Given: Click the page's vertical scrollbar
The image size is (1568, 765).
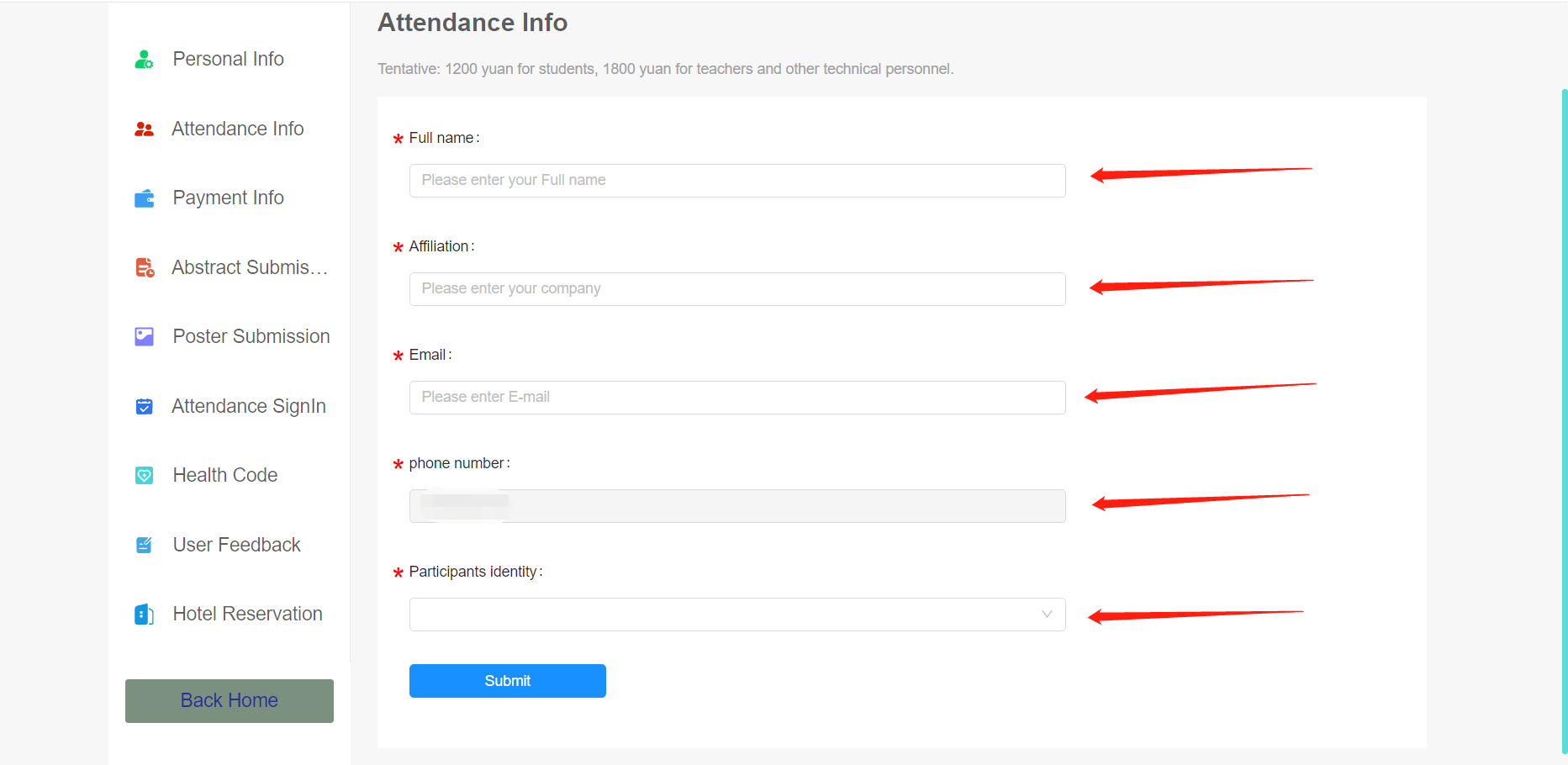Looking at the screenshot, I should click(1564, 420).
